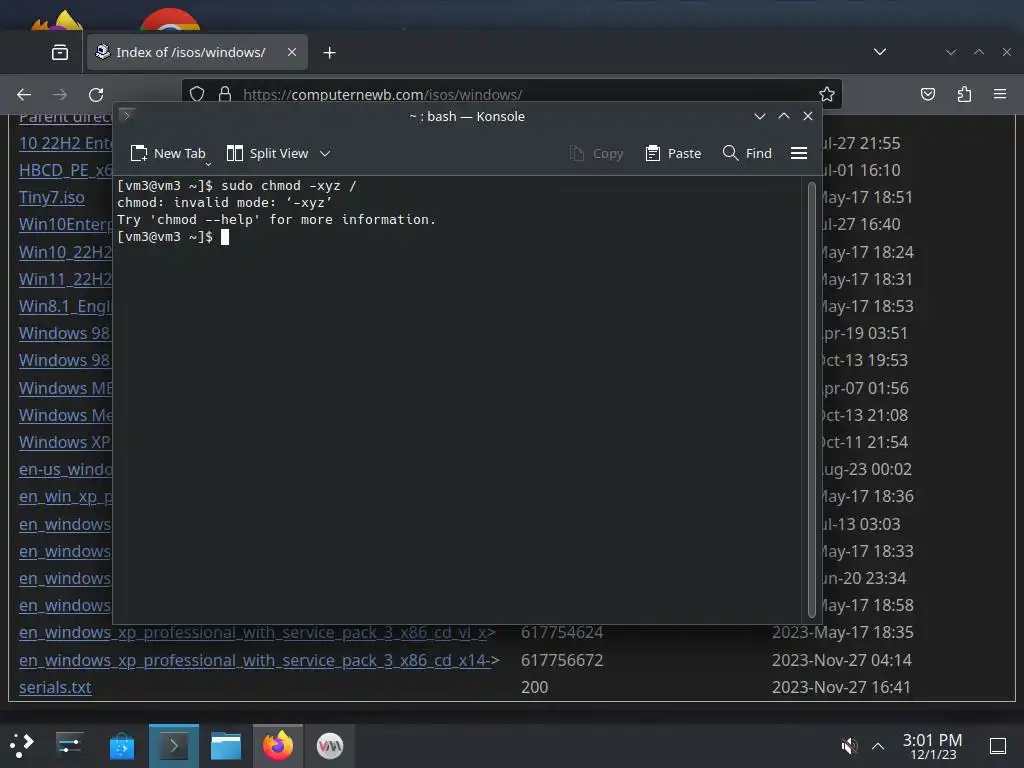The width and height of the screenshot is (1024, 768).
Task: Open Konsole hamburger menu
Action: pos(799,153)
